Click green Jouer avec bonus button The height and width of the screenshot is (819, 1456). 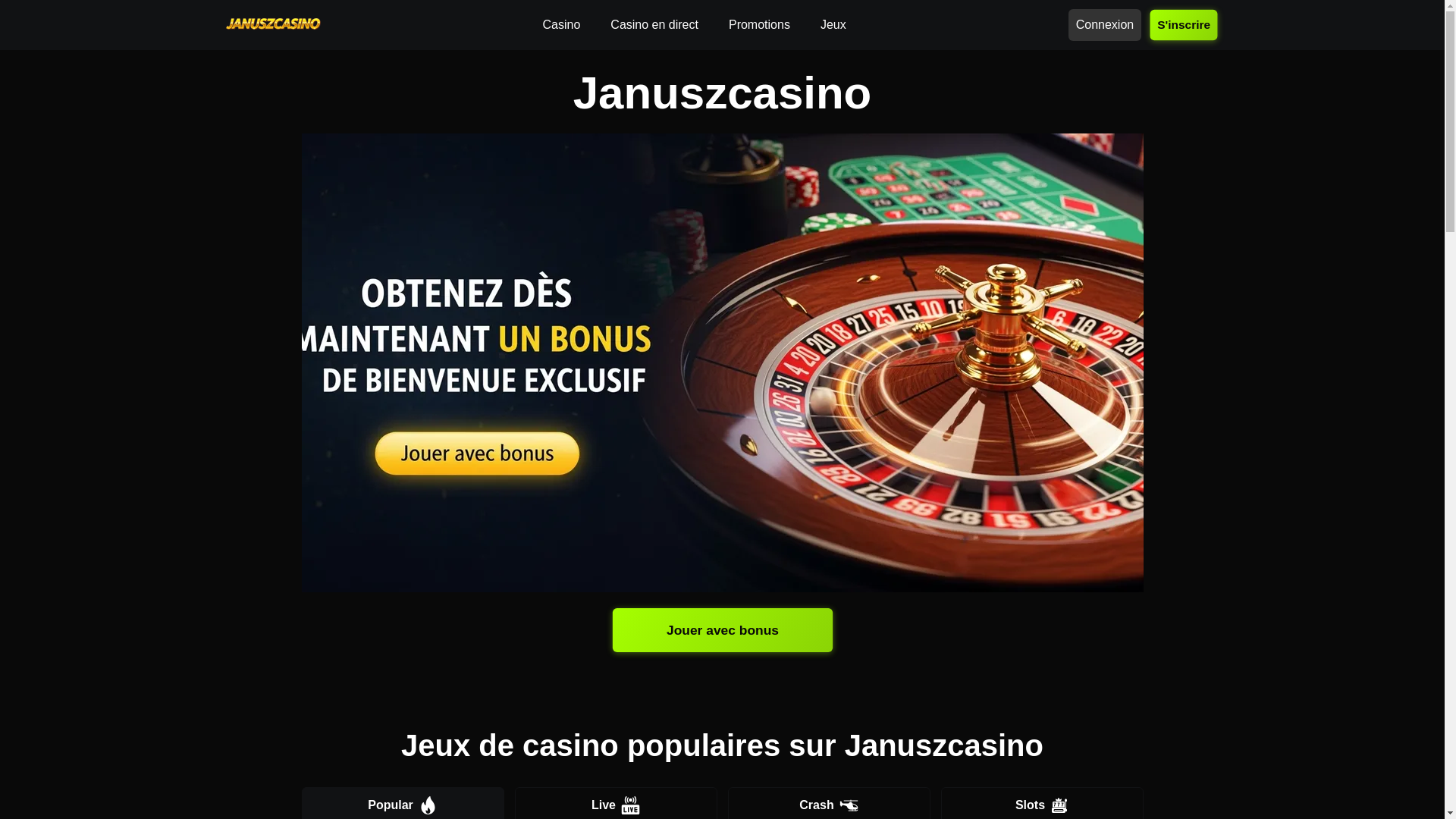(x=722, y=630)
